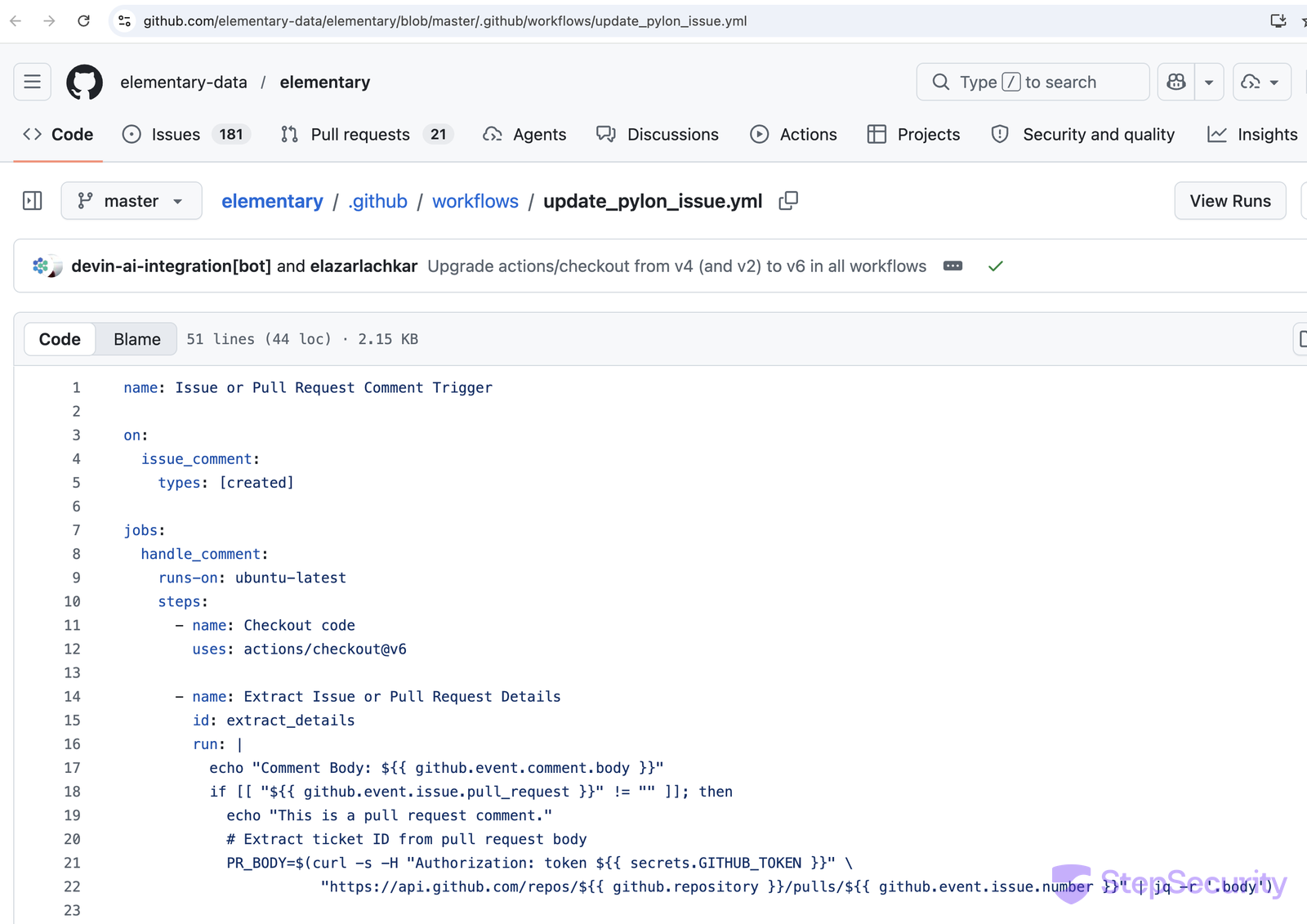Click the 'extract_details' id value
The height and width of the screenshot is (924, 1307).
[x=291, y=721]
